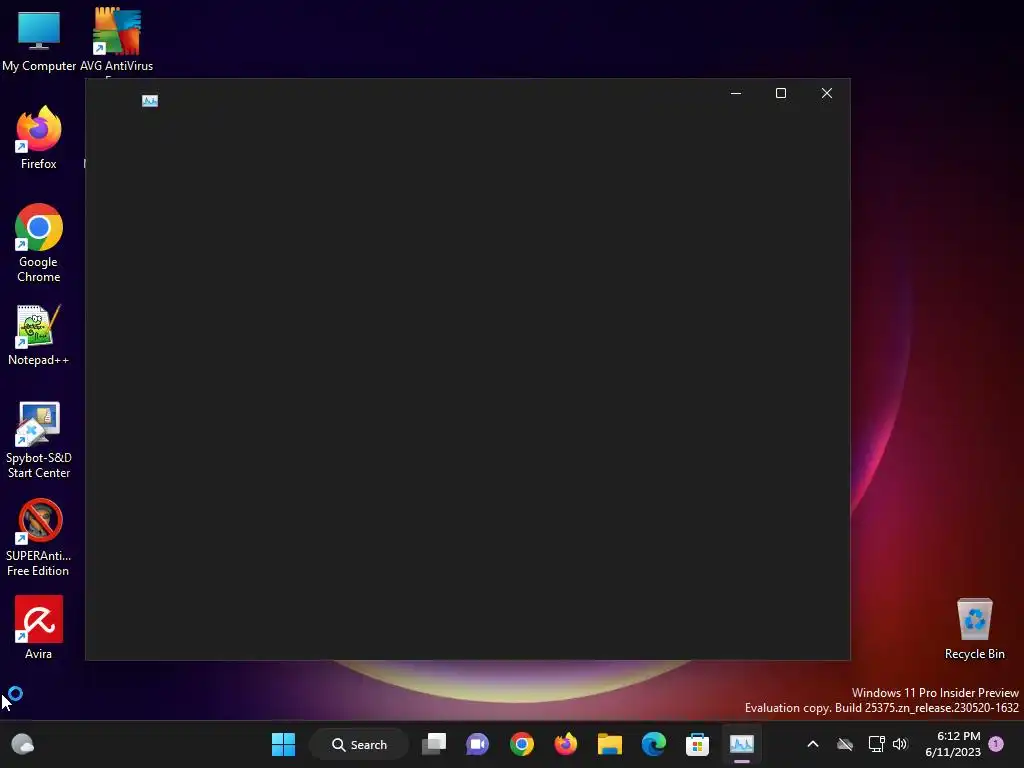Open the Windows Start menu
The image size is (1024, 768).
pyautogui.click(x=283, y=744)
